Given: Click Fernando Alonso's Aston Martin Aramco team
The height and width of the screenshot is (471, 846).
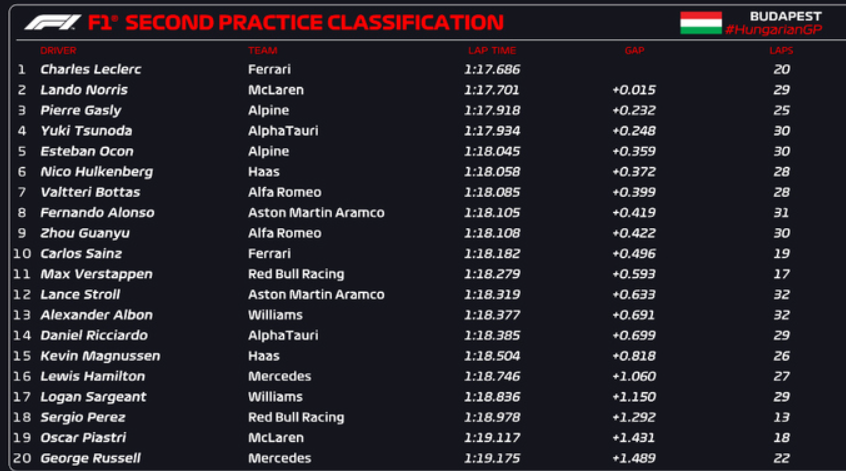Looking at the screenshot, I should tap(316, 213).
